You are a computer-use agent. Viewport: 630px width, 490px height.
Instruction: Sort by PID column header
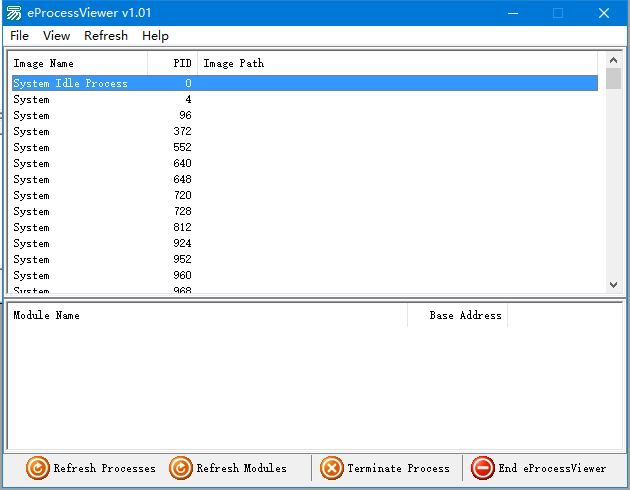[x=172, y=63]
